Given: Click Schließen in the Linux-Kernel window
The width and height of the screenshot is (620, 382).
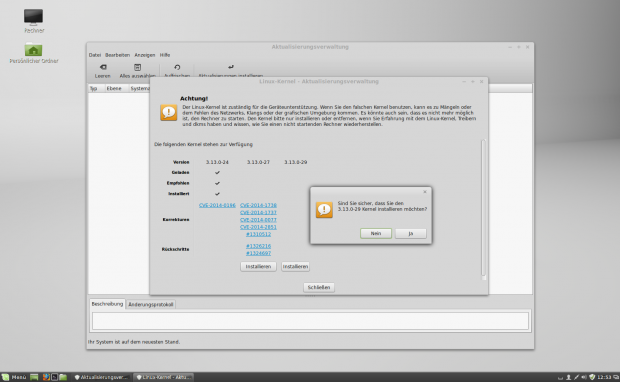Looking at the screenshot, I should (319, 287).
